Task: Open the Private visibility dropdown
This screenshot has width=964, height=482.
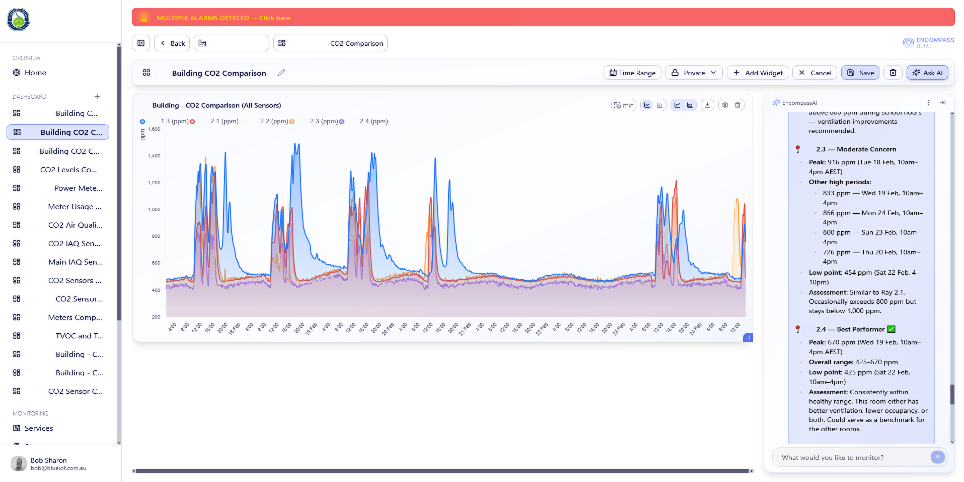Action: (694, 73)
